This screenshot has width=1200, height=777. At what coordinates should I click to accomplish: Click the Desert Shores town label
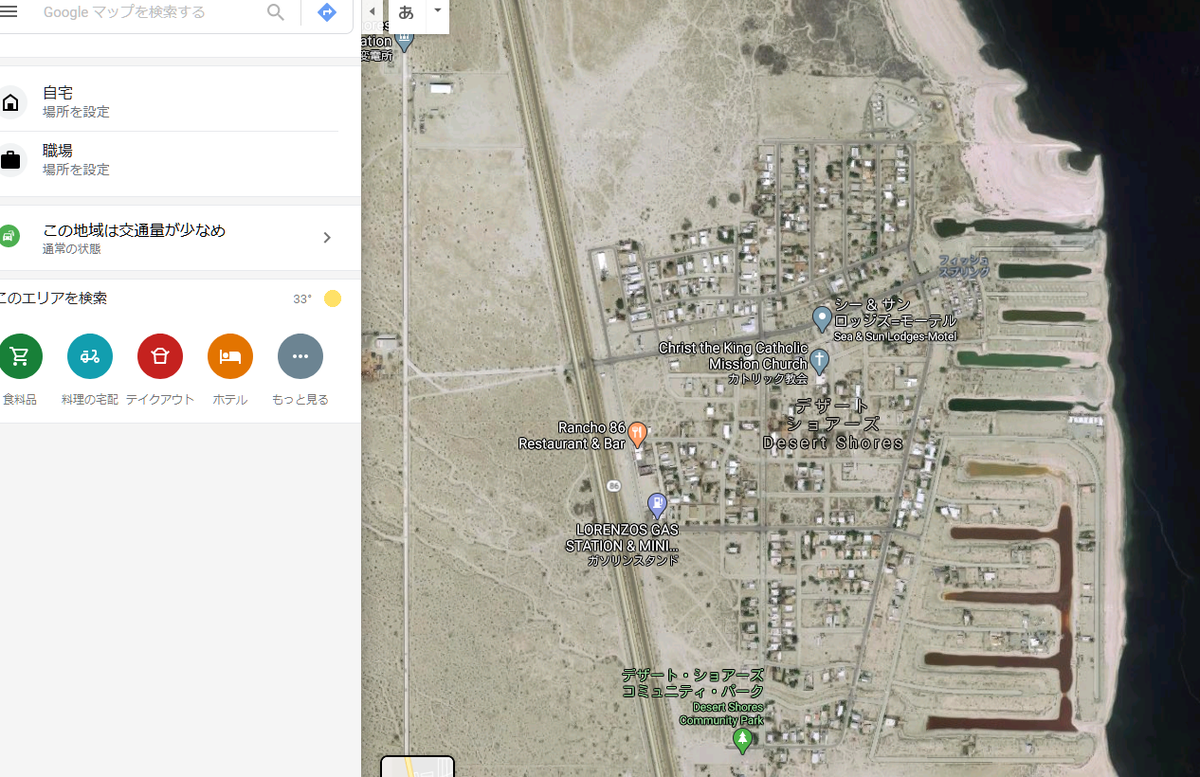coord(833,424)
